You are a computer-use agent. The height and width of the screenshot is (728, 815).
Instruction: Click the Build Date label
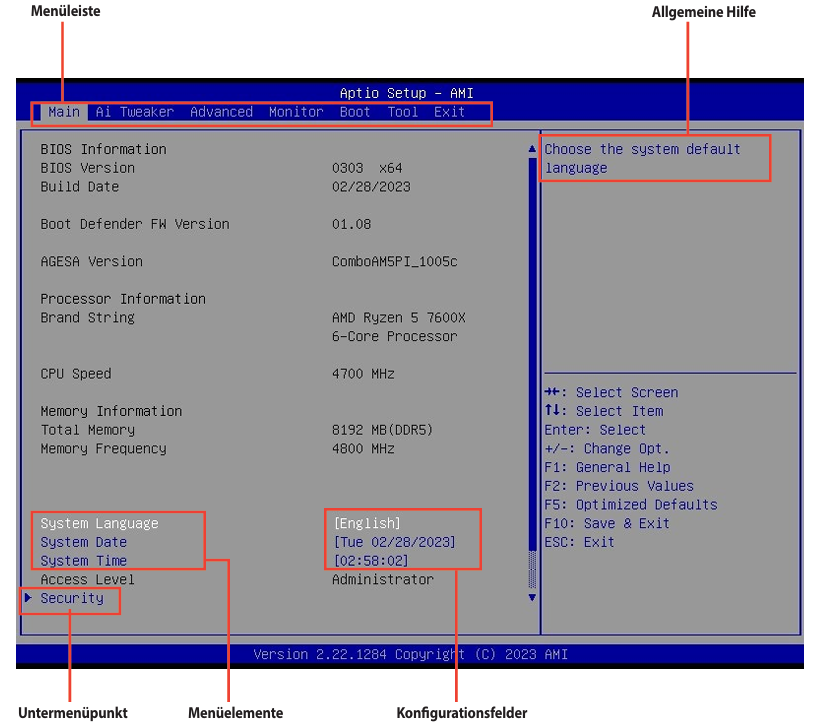coord(80,187)
